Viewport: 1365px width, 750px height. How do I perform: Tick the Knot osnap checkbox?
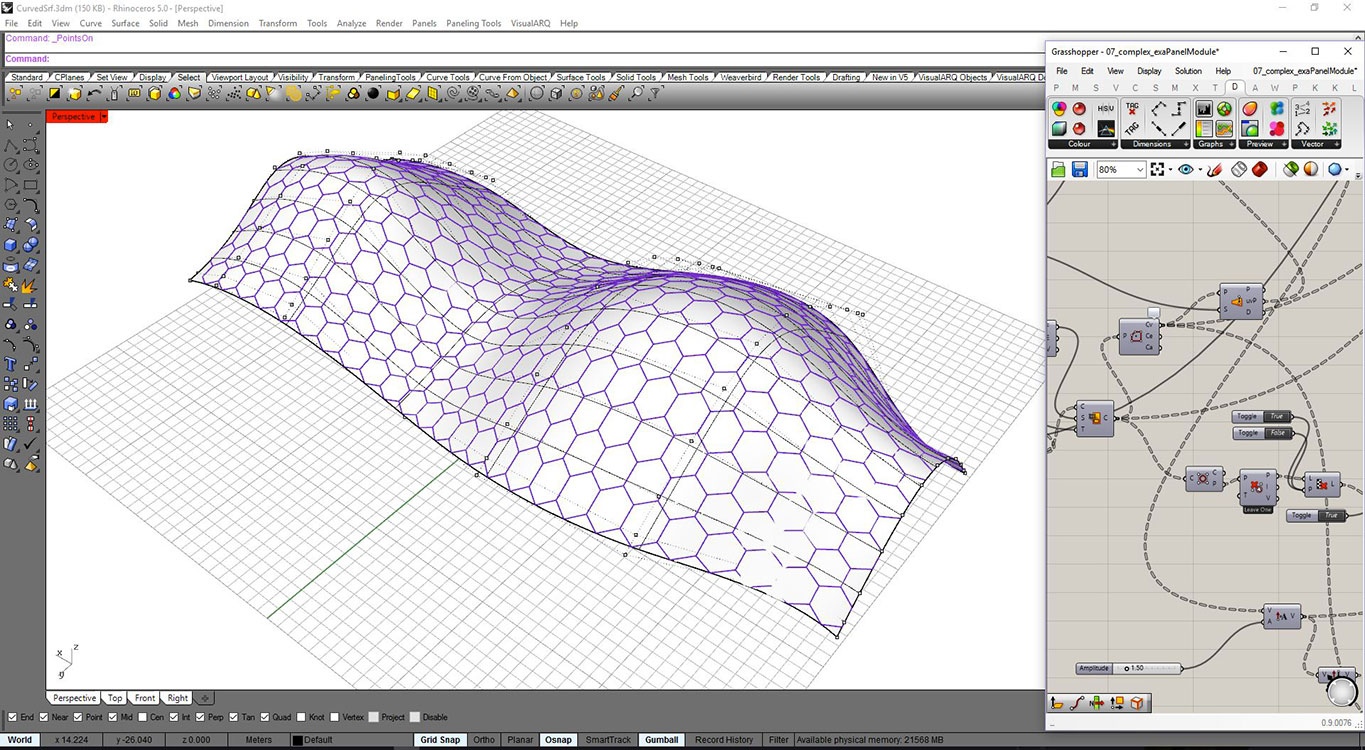click(x=301, y=717)
